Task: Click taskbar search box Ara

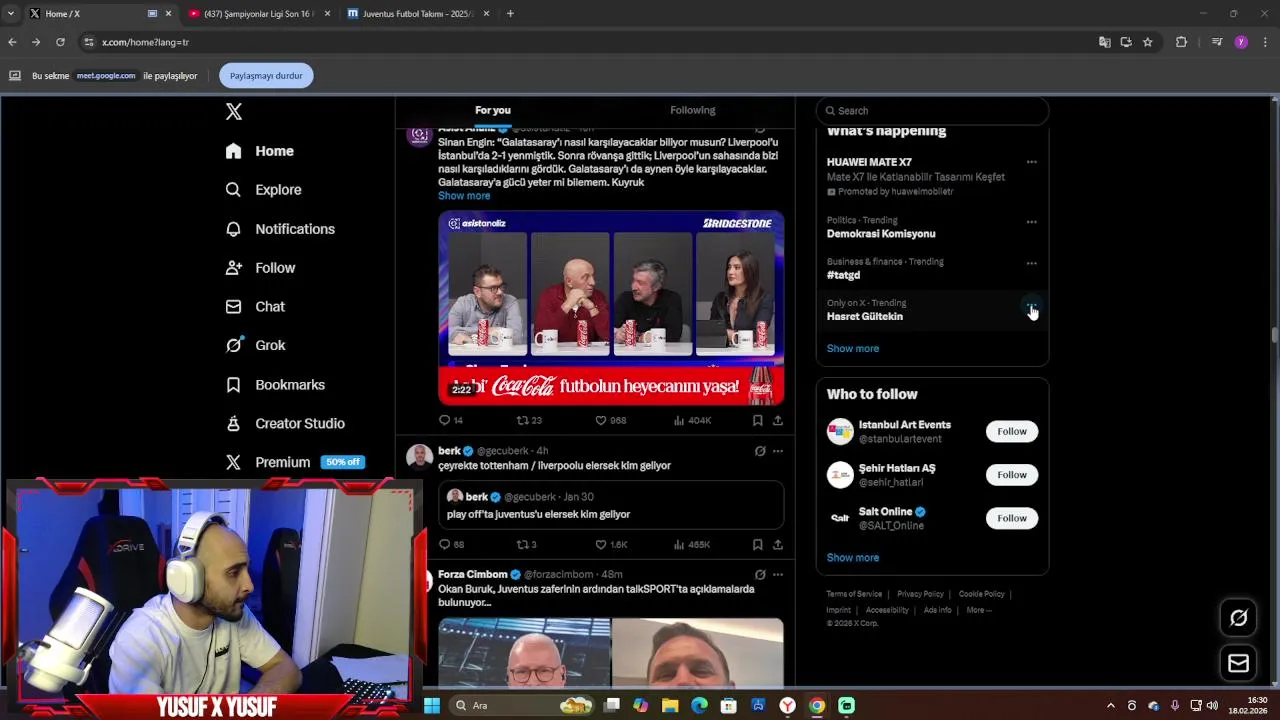Action: point(520,706)
